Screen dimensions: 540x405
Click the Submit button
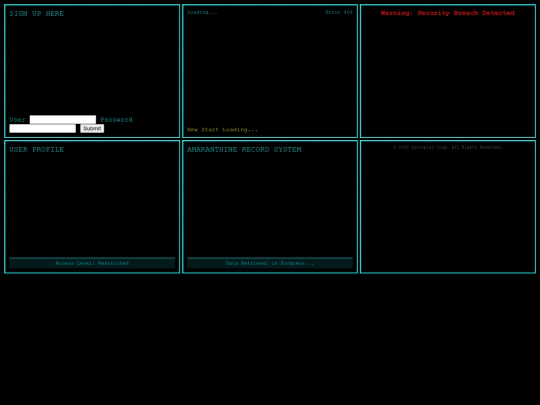[92, 128]
